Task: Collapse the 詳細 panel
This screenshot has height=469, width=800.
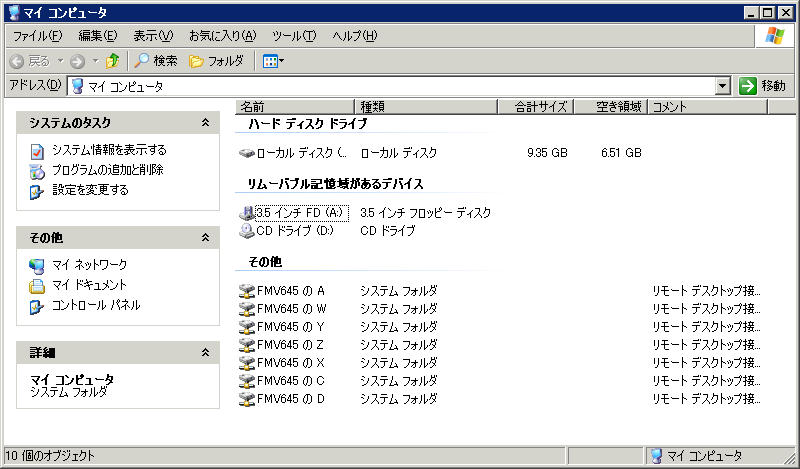Action: [205, 352]
